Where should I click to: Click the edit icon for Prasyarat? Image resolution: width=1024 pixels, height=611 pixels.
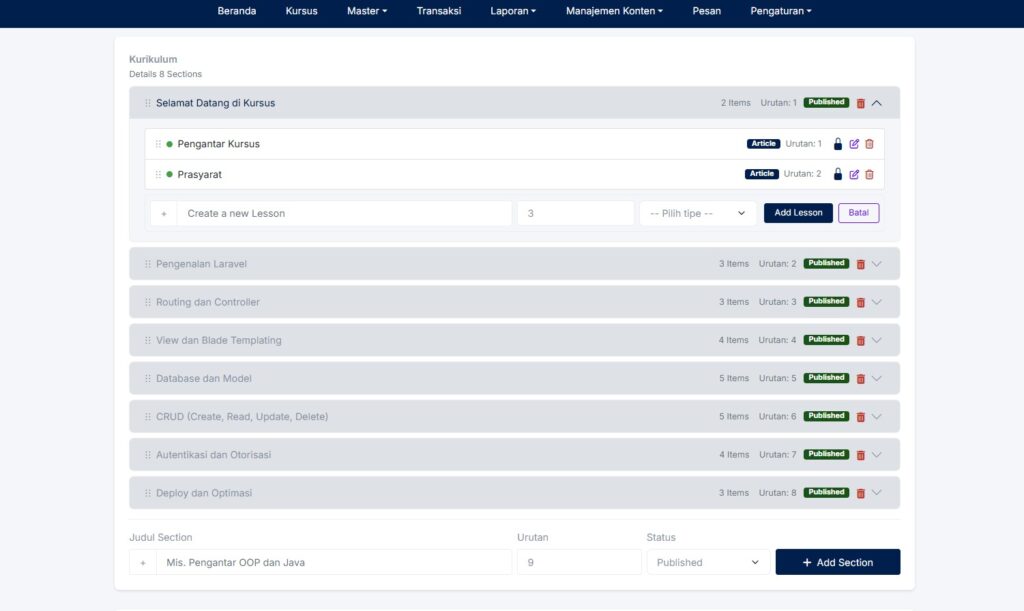pos(854,174)
